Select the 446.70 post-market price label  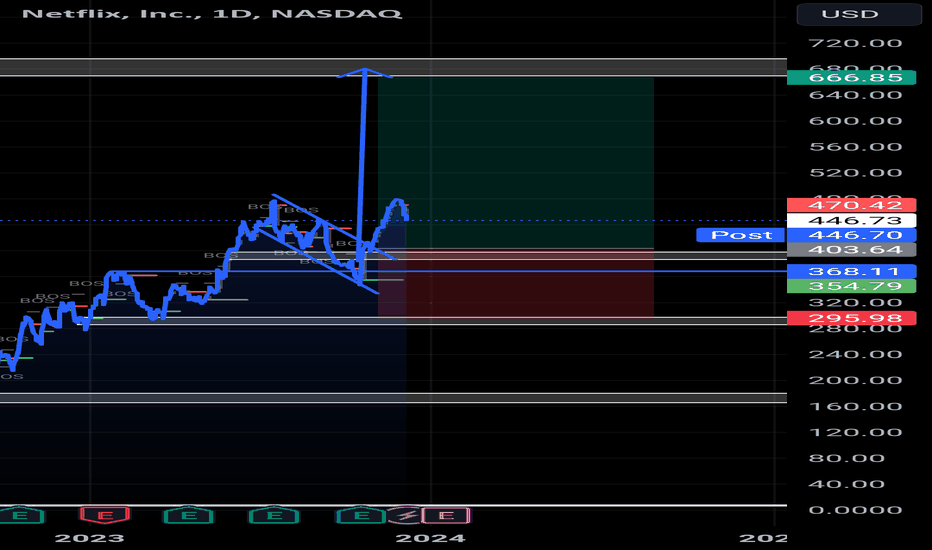point(851,235)
